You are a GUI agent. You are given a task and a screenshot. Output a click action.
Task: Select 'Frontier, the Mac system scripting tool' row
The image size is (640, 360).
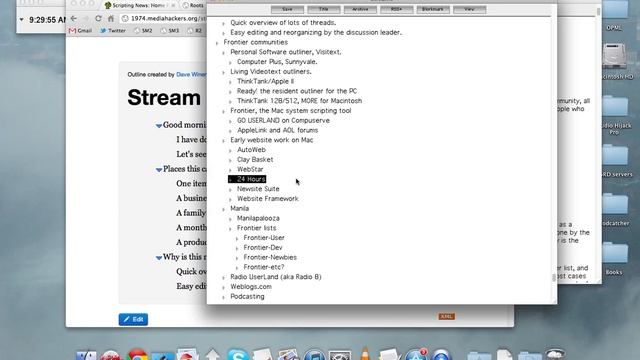pyautogui.click(x=291, y=111)
